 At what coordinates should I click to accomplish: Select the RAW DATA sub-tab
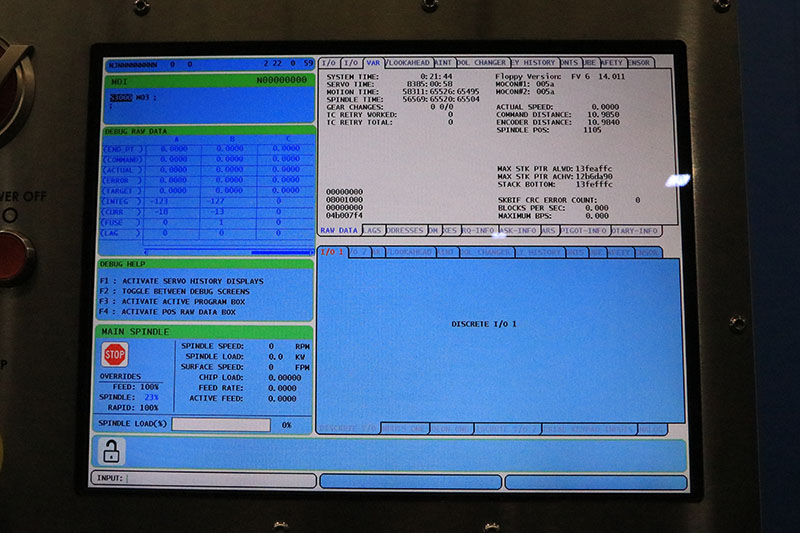click(339, 230)
